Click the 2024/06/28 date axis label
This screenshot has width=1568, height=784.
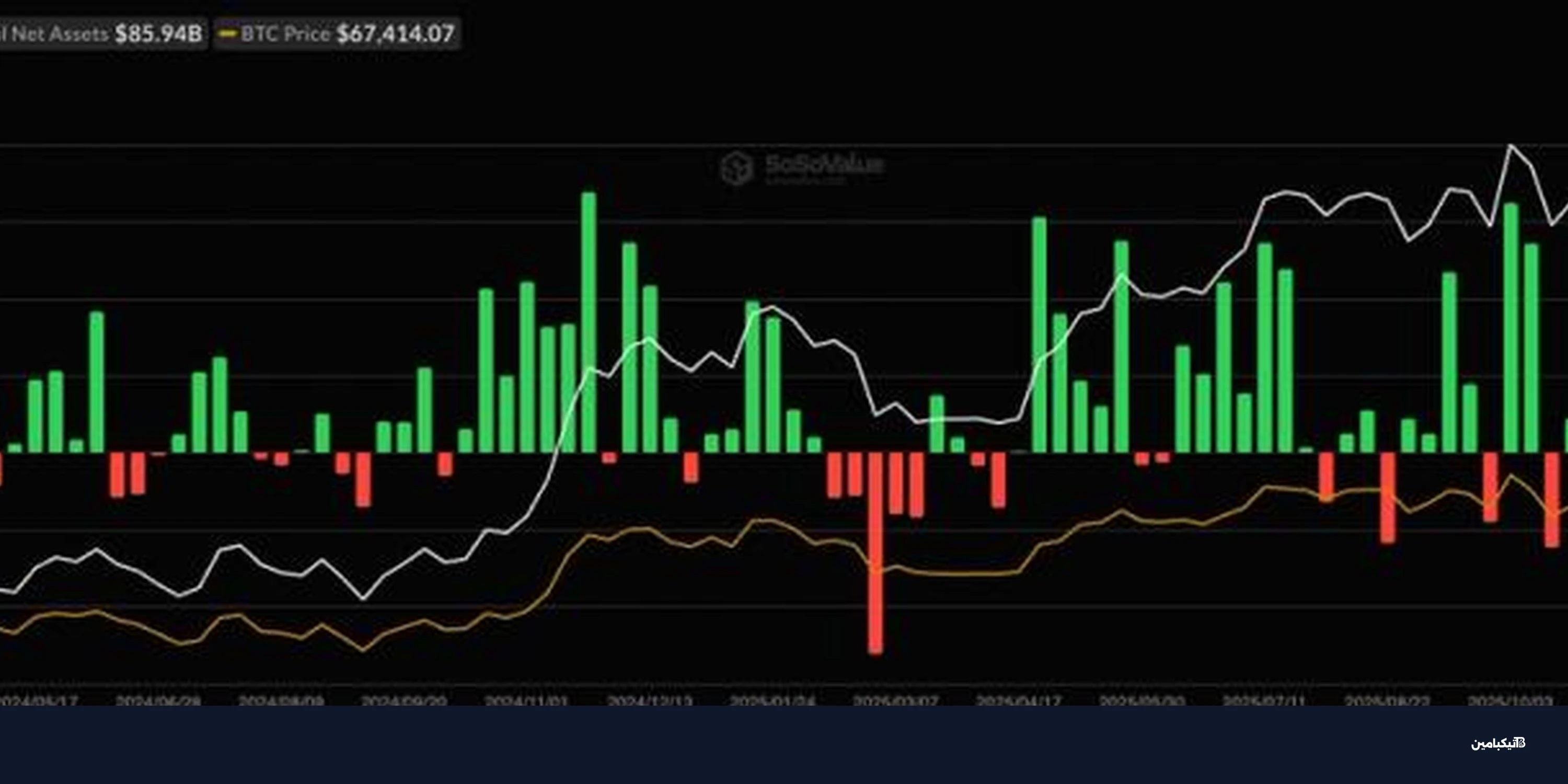158,700
